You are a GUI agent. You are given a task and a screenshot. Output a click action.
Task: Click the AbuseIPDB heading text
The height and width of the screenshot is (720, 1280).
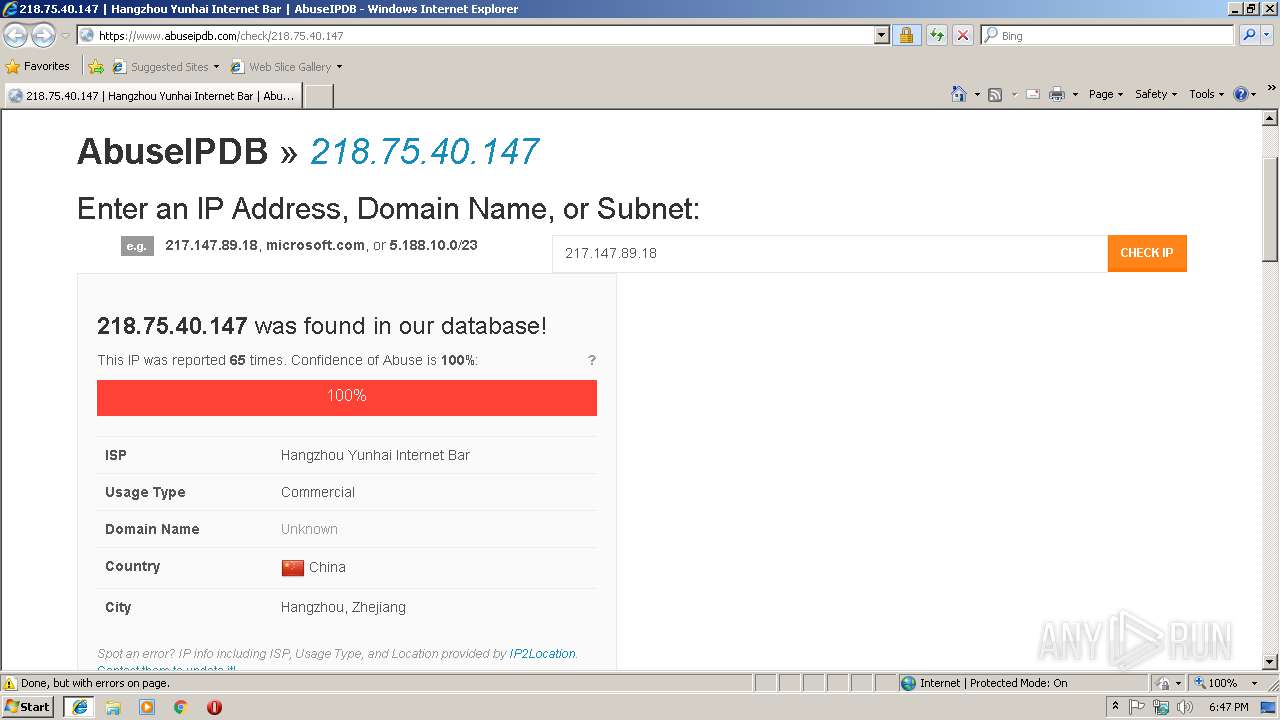(x=173, y=151)
